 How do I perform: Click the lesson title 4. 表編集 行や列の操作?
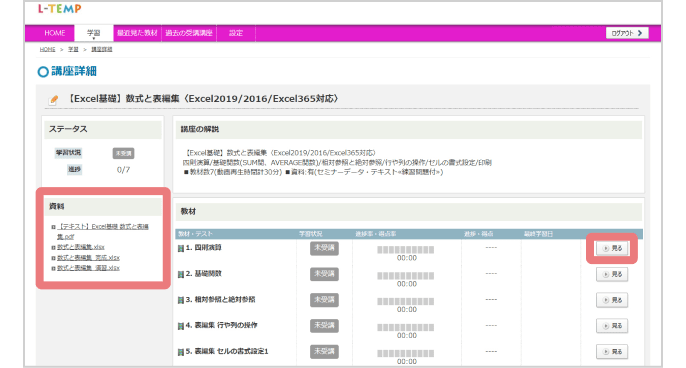[x=221, y=325]
